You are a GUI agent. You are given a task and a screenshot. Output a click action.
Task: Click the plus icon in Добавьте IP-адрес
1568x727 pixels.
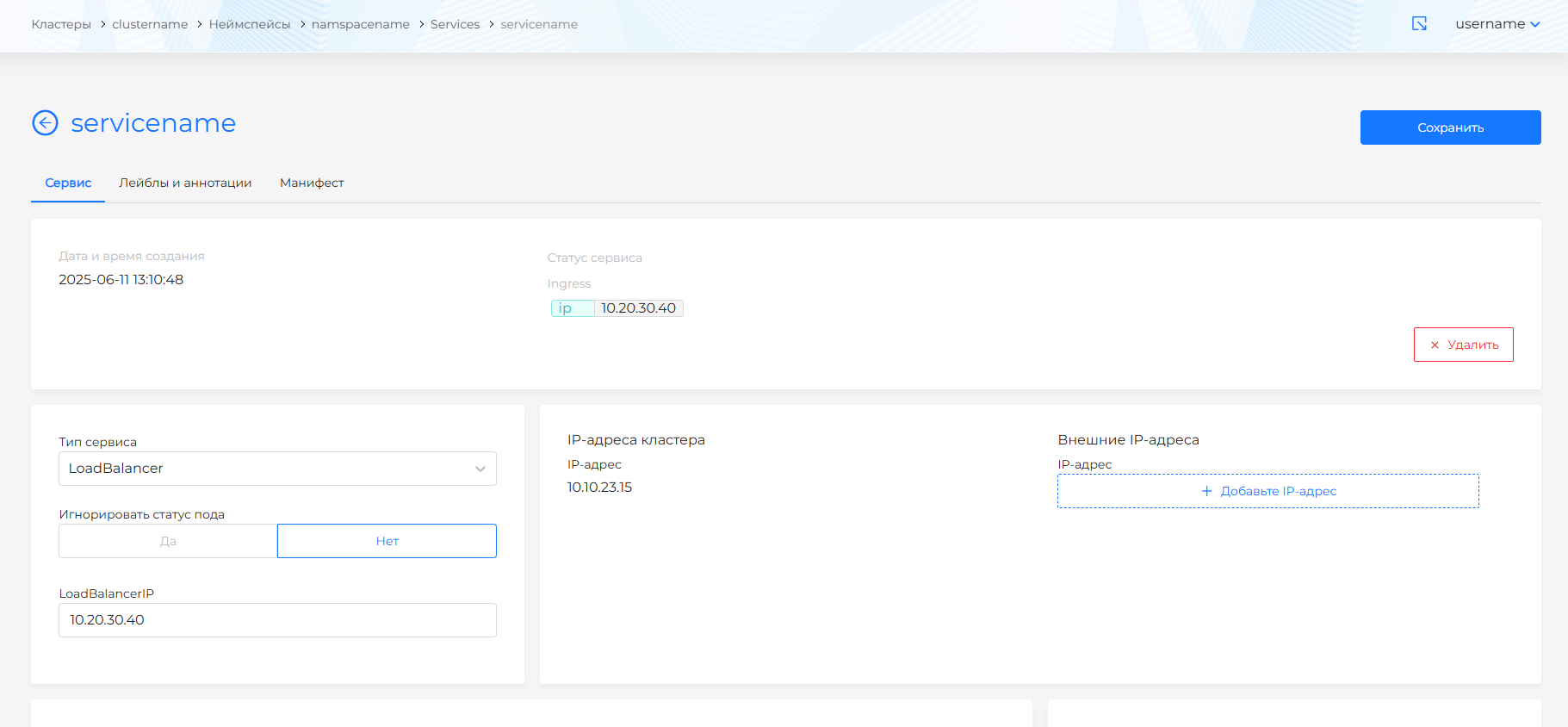tap(1206, 491)
